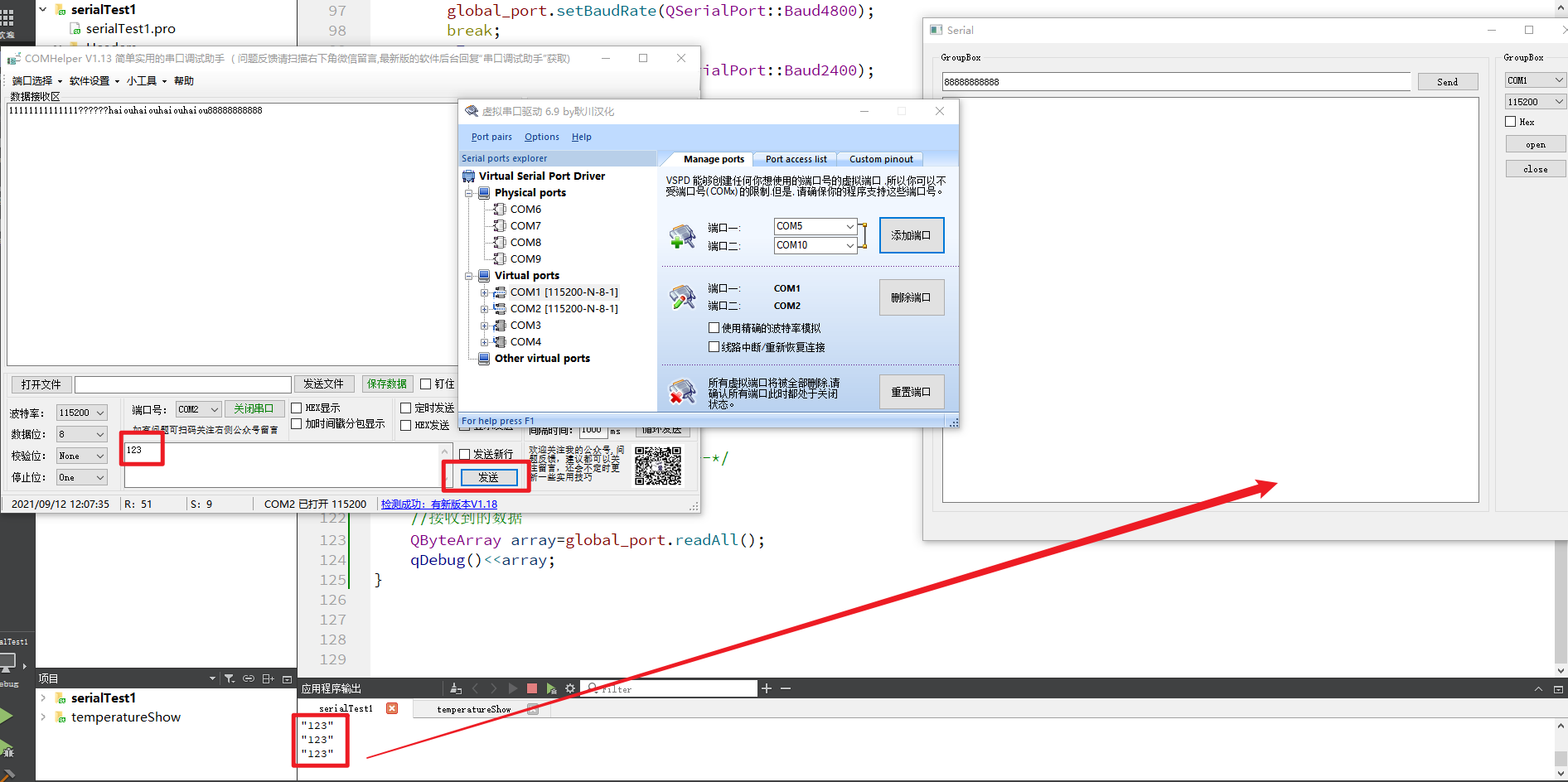Open 端口号 COM2 dropdown
This screenshot has width=1568, height=782.
(199, 409)
